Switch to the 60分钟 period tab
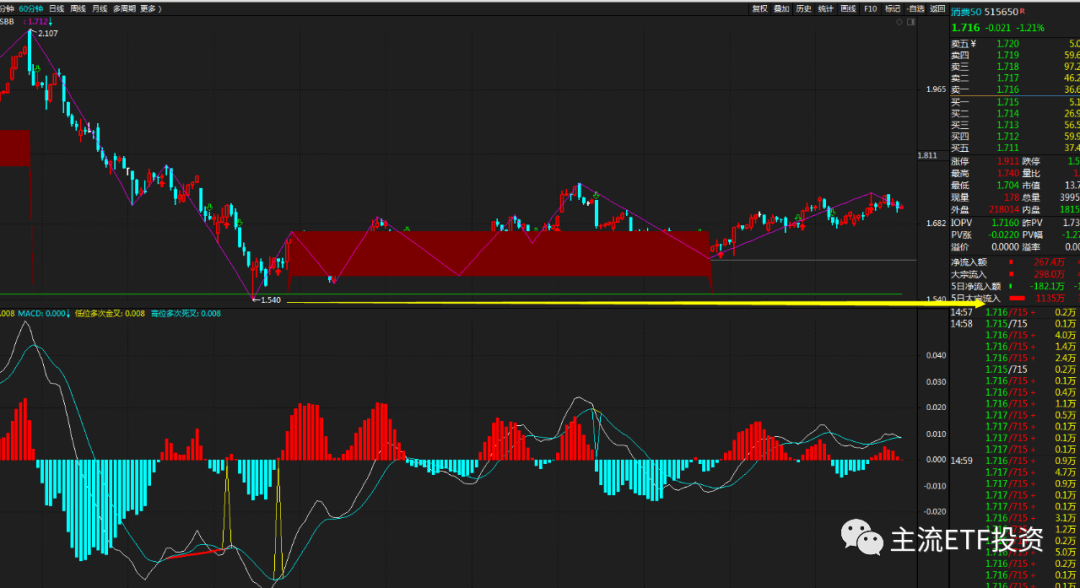This screenshot has height=588, width=1080. pos(31,9)
